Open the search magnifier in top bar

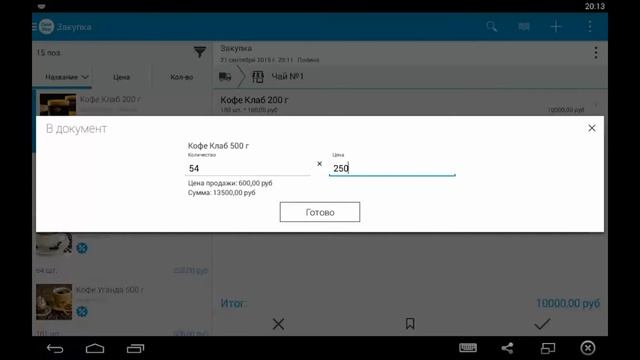pyautogui.click(x=491, y=27)
